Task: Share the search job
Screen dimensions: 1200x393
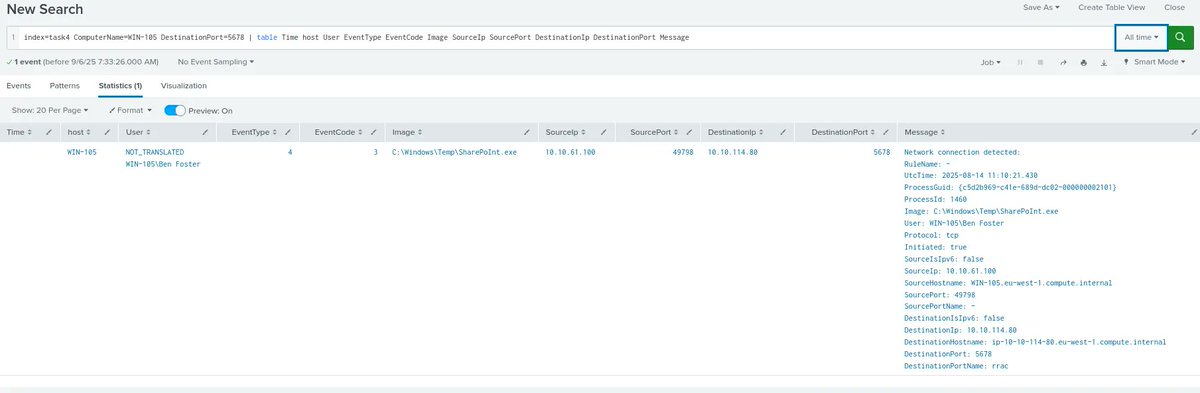Action: point(1063,62)
